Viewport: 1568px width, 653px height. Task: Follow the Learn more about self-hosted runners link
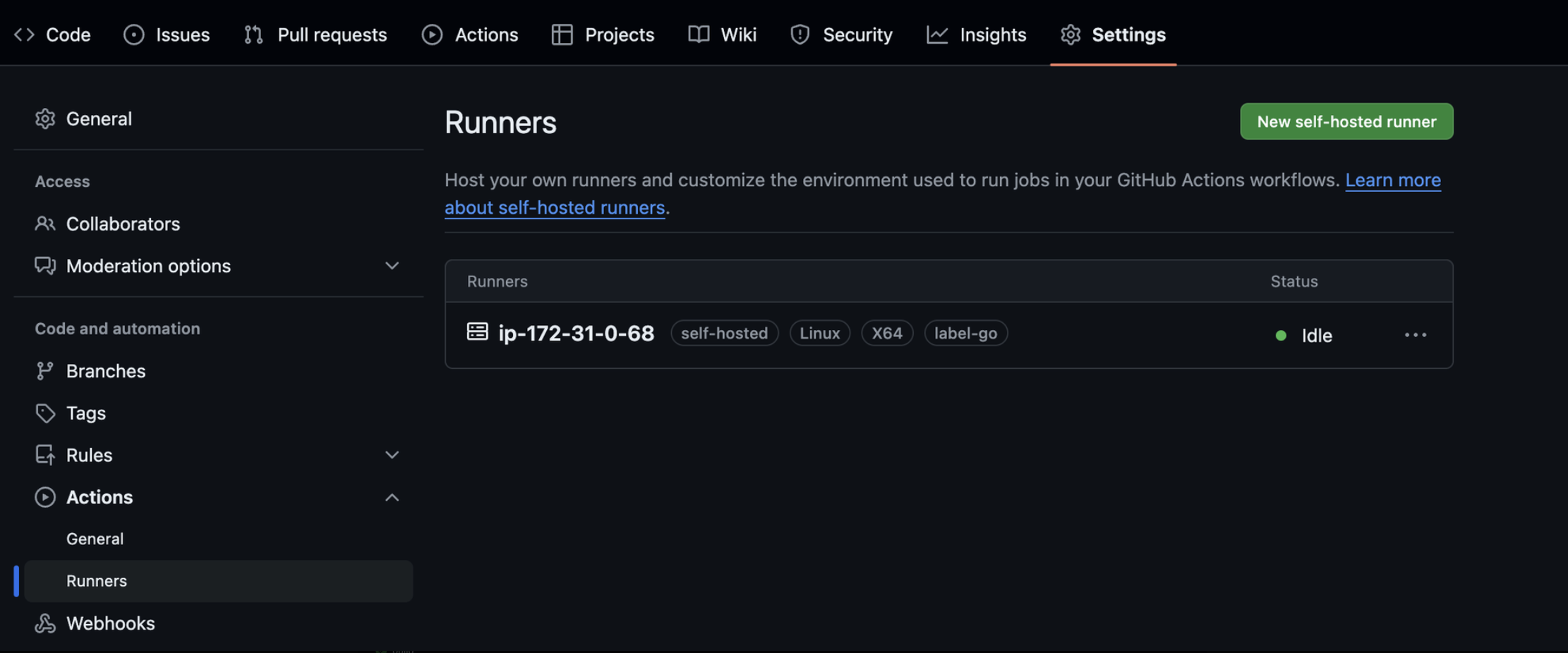[x=1392, y=181]
